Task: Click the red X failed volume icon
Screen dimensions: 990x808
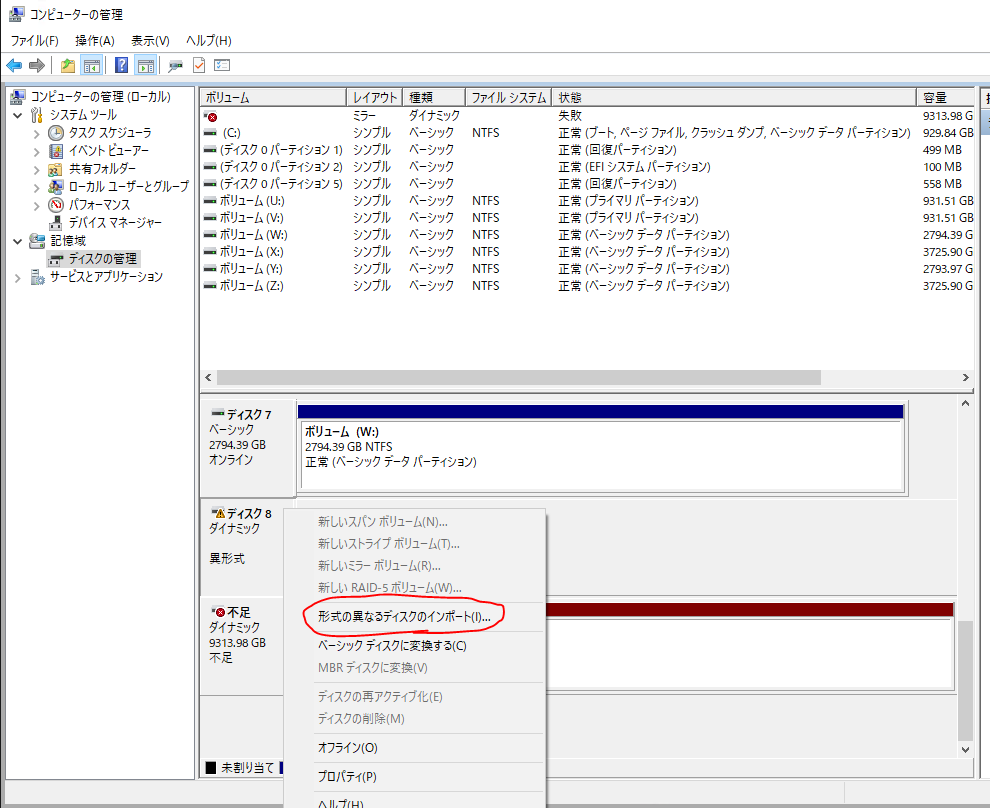Action: point(211,116)
